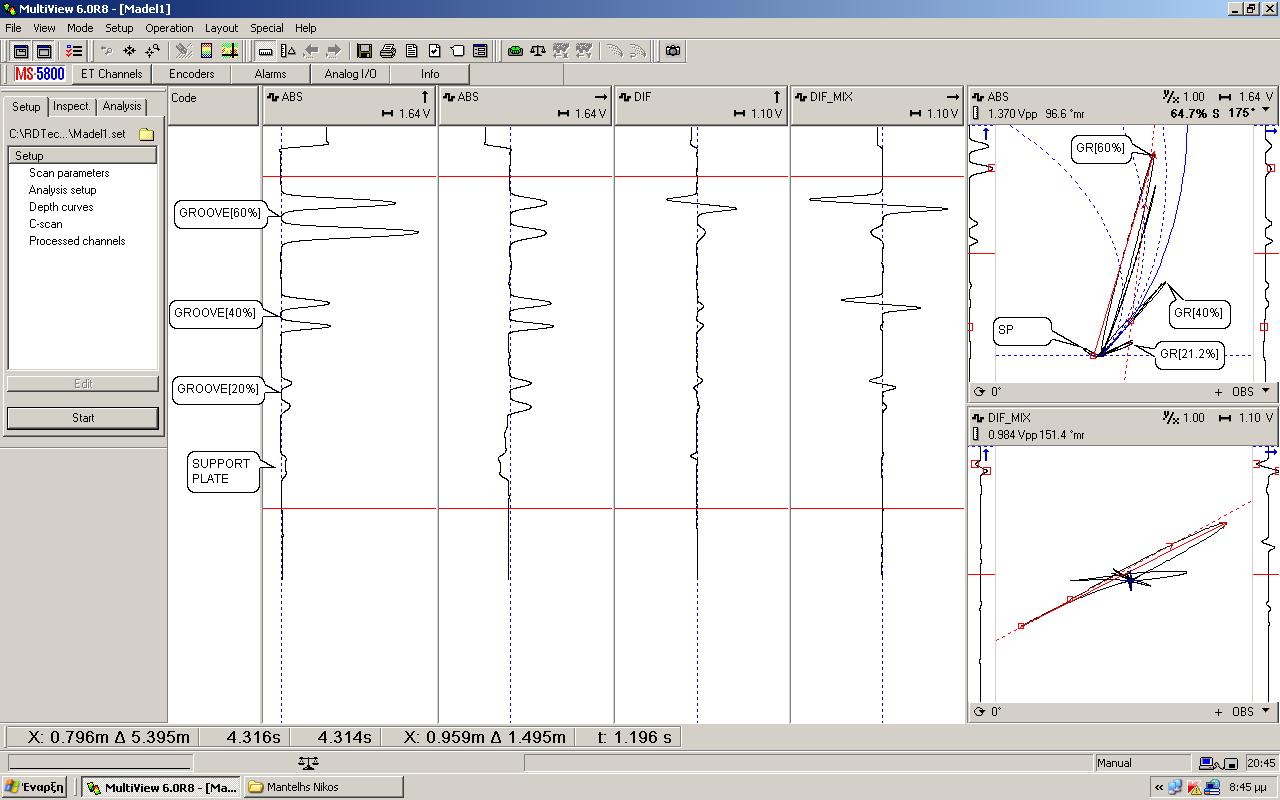This screenshot has width=1280, height=800.
Task: Open the OBS dropdown in DIF_MIX Lissajous pane
Action: pyautogui.click(x=1250, y=712)
